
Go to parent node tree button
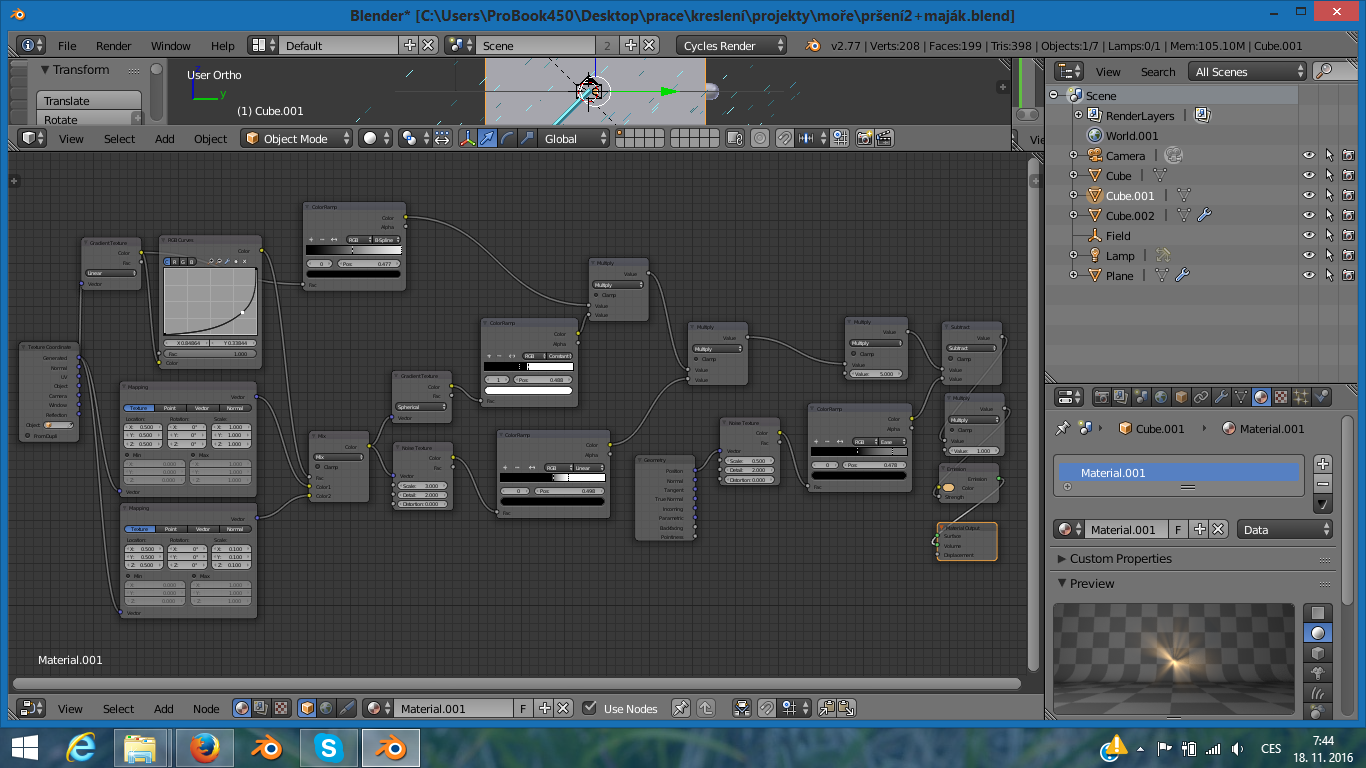tap(706, 708)
